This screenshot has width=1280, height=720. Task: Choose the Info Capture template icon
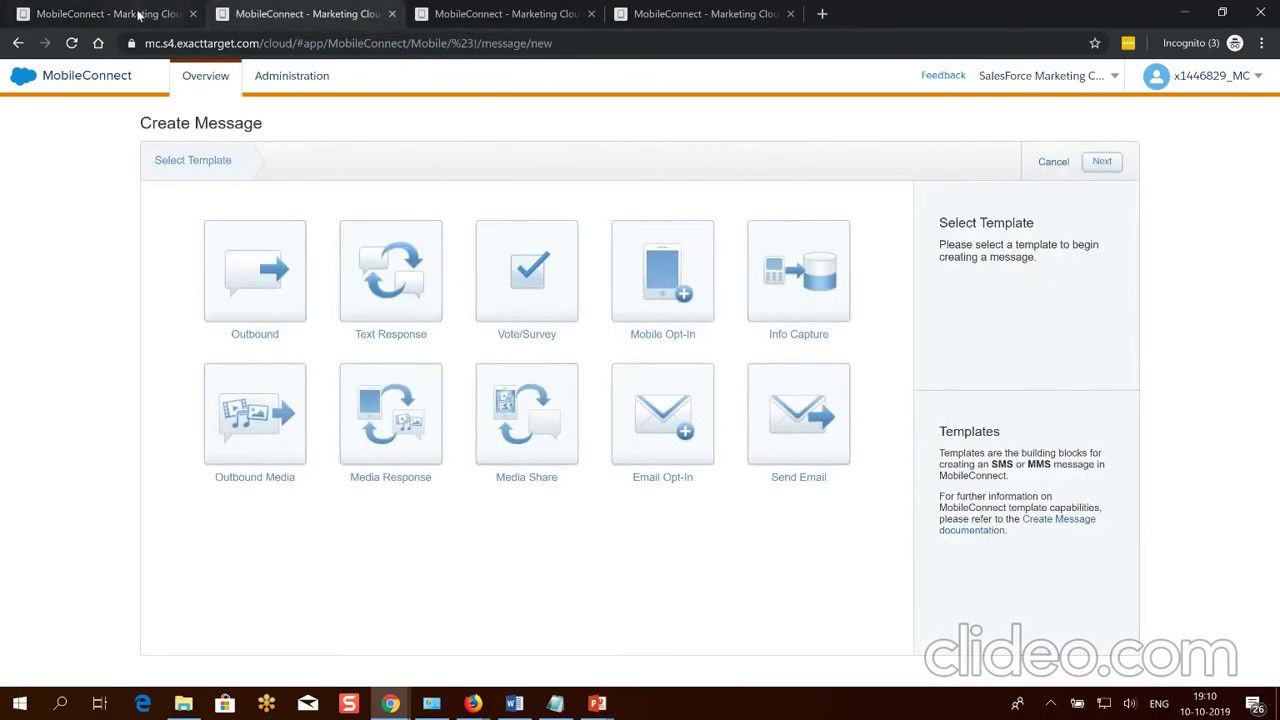click(799, 271)
